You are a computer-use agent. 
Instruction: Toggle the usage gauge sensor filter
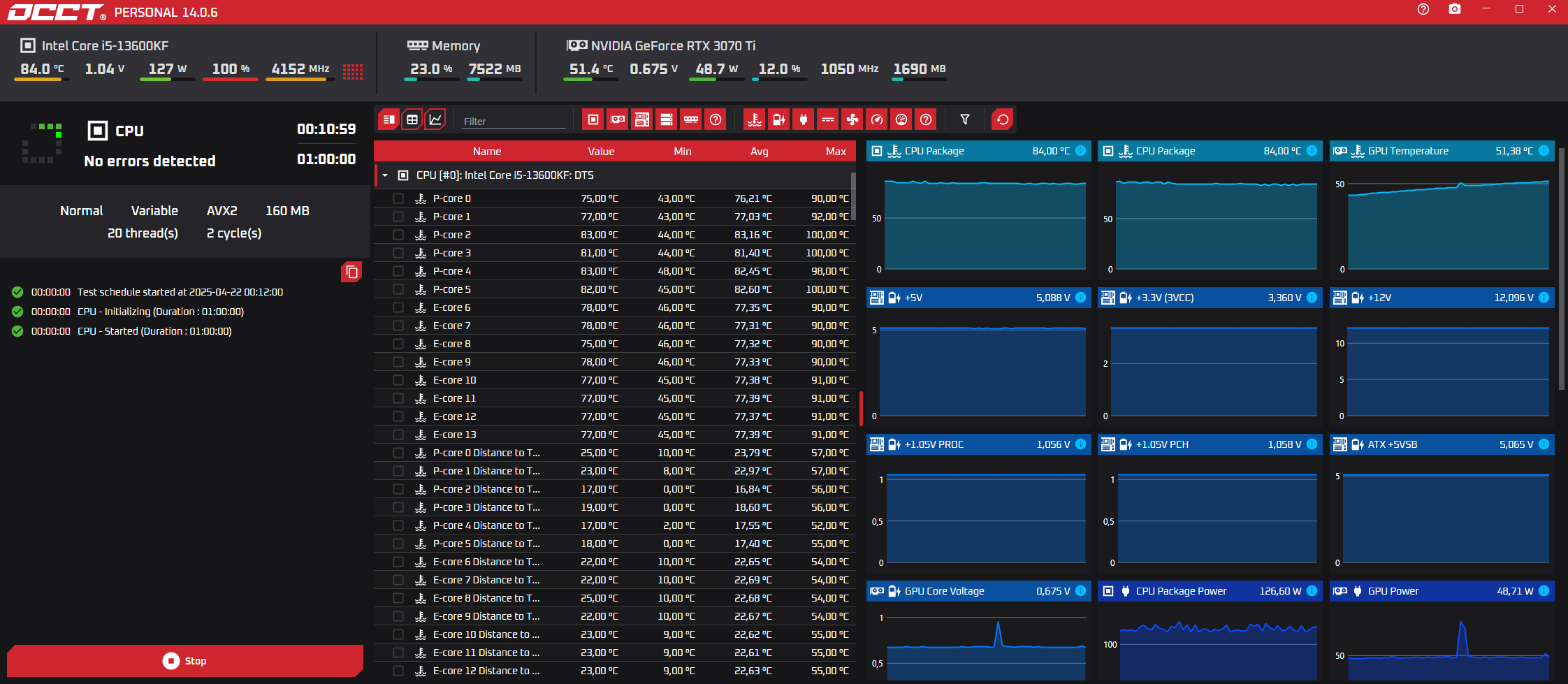(x=901, y=119)
